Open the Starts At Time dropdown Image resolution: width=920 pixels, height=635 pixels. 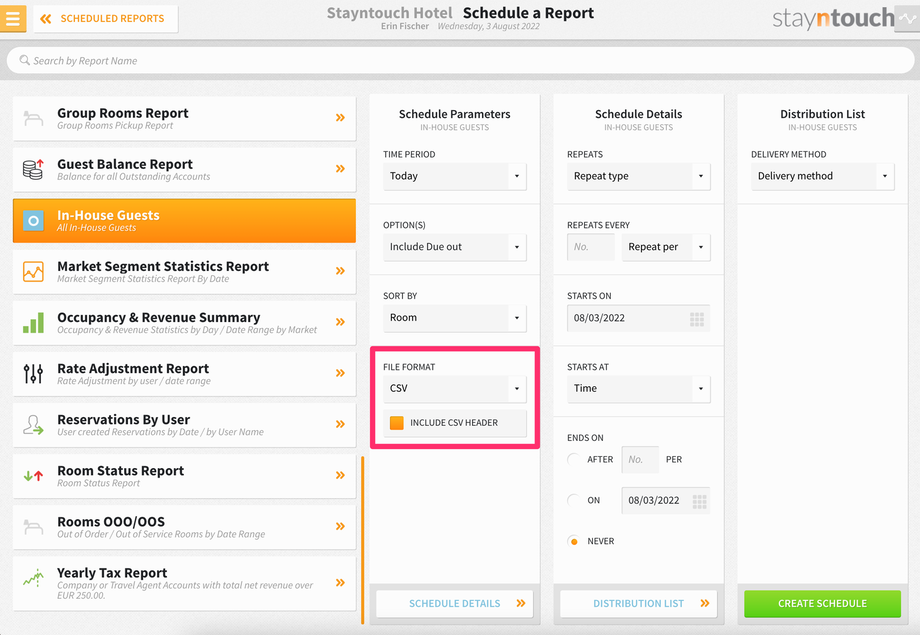click(638, 389)
